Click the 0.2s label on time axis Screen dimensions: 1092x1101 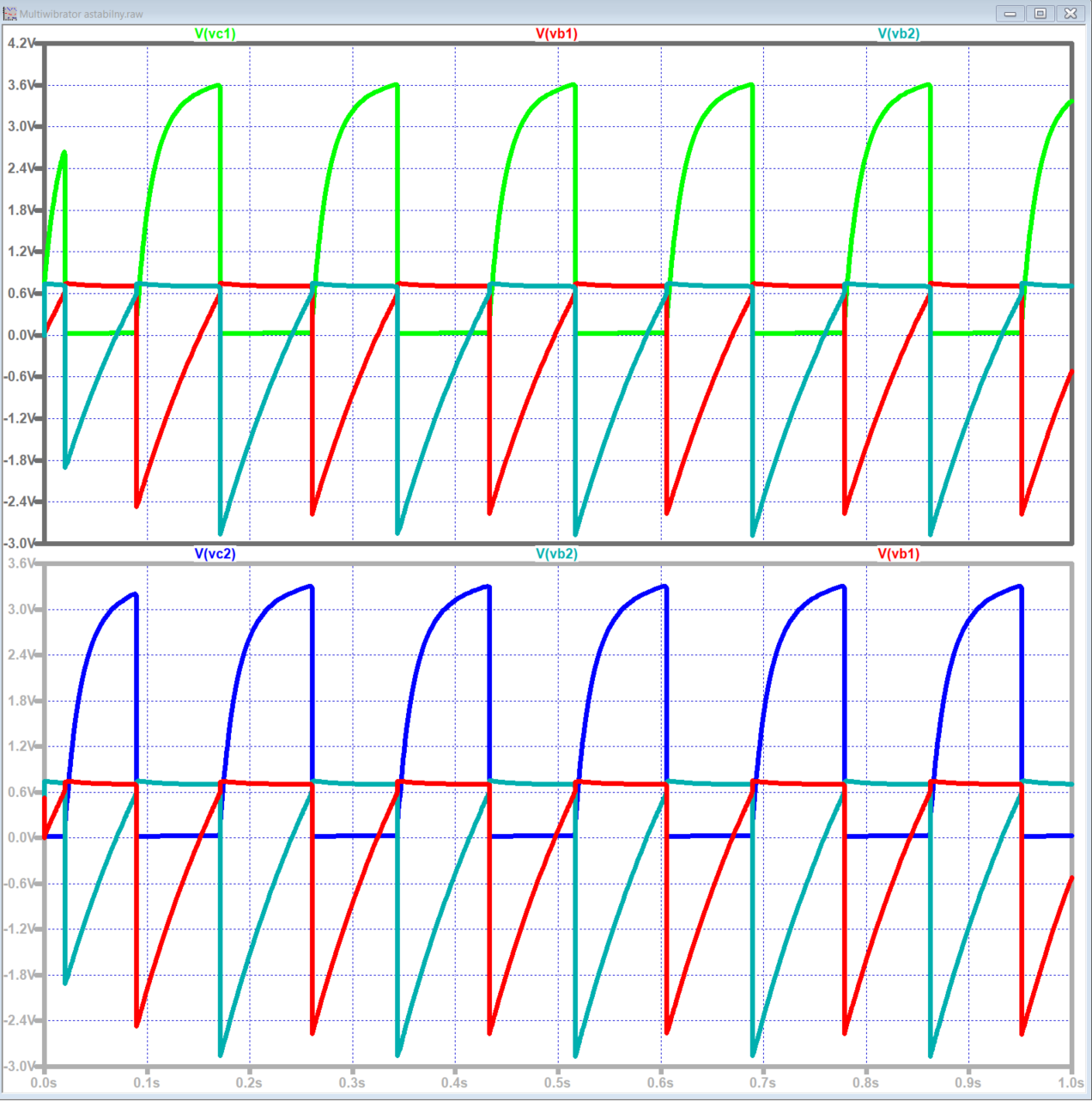pos(249,1083)
